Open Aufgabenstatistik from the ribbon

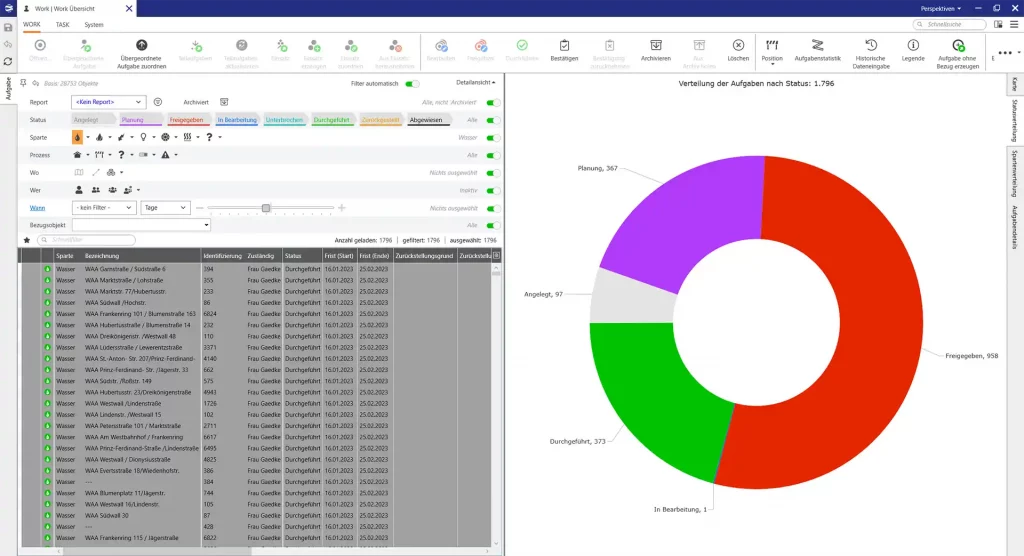(x=817, y=46)
